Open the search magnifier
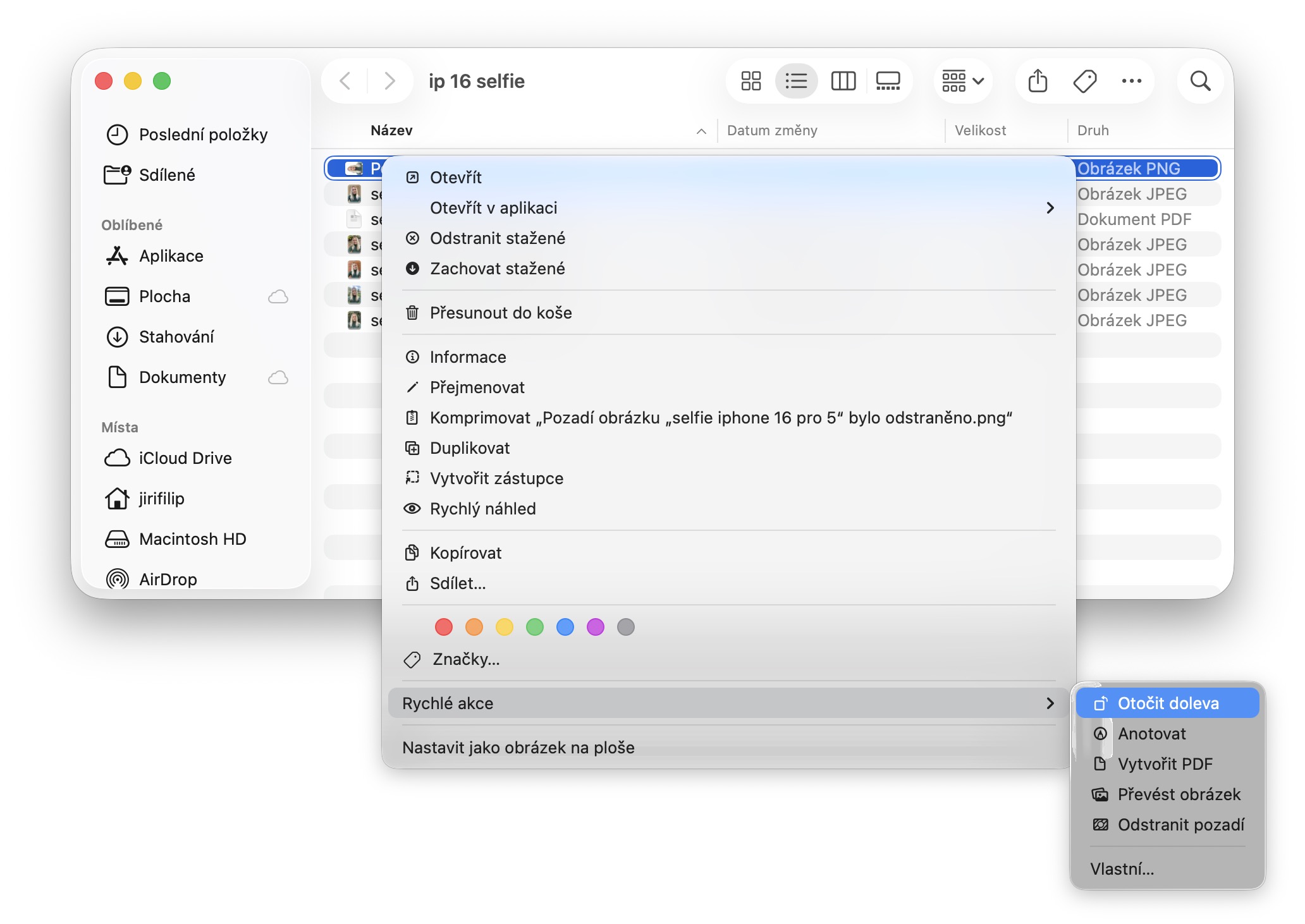Image resolution: width=1305 pixels, height=924 pixels. [1199, 81]
